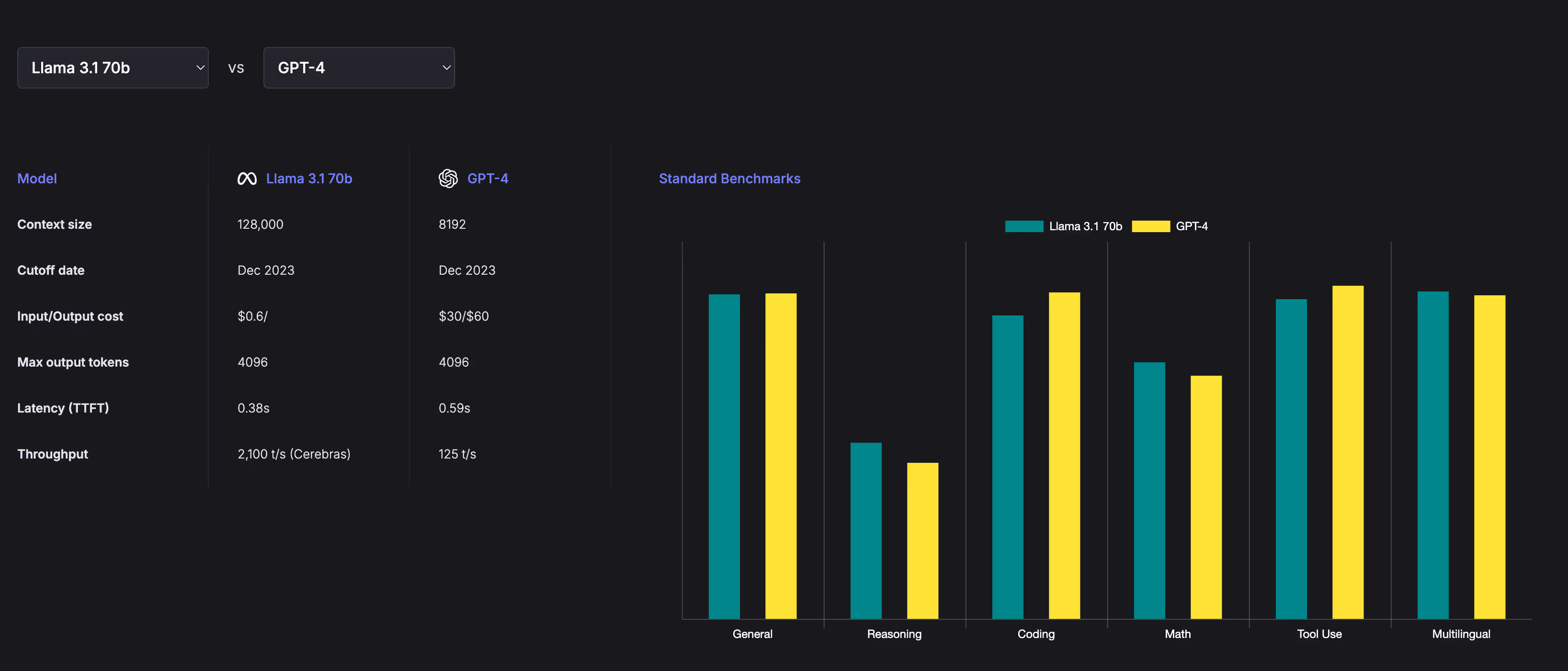
Task: Click the teal Math benchmark bar
Action: [x=1149, y=490]
